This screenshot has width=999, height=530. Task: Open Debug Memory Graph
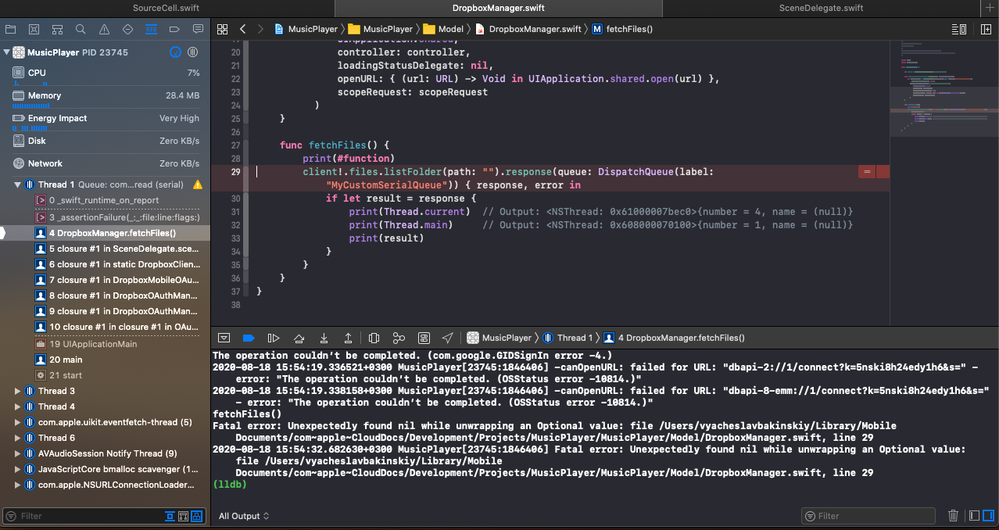pos(399,338)
